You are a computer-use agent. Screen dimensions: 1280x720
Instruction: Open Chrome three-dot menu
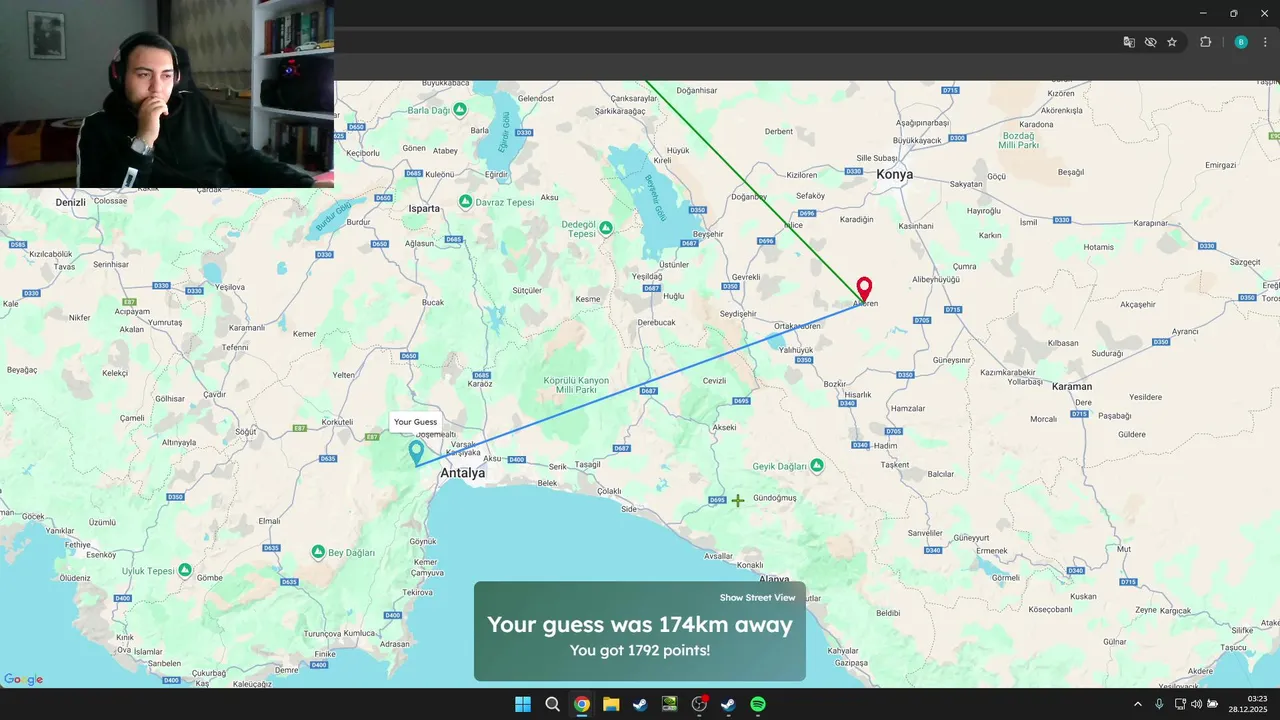[x=1265, y=42]
